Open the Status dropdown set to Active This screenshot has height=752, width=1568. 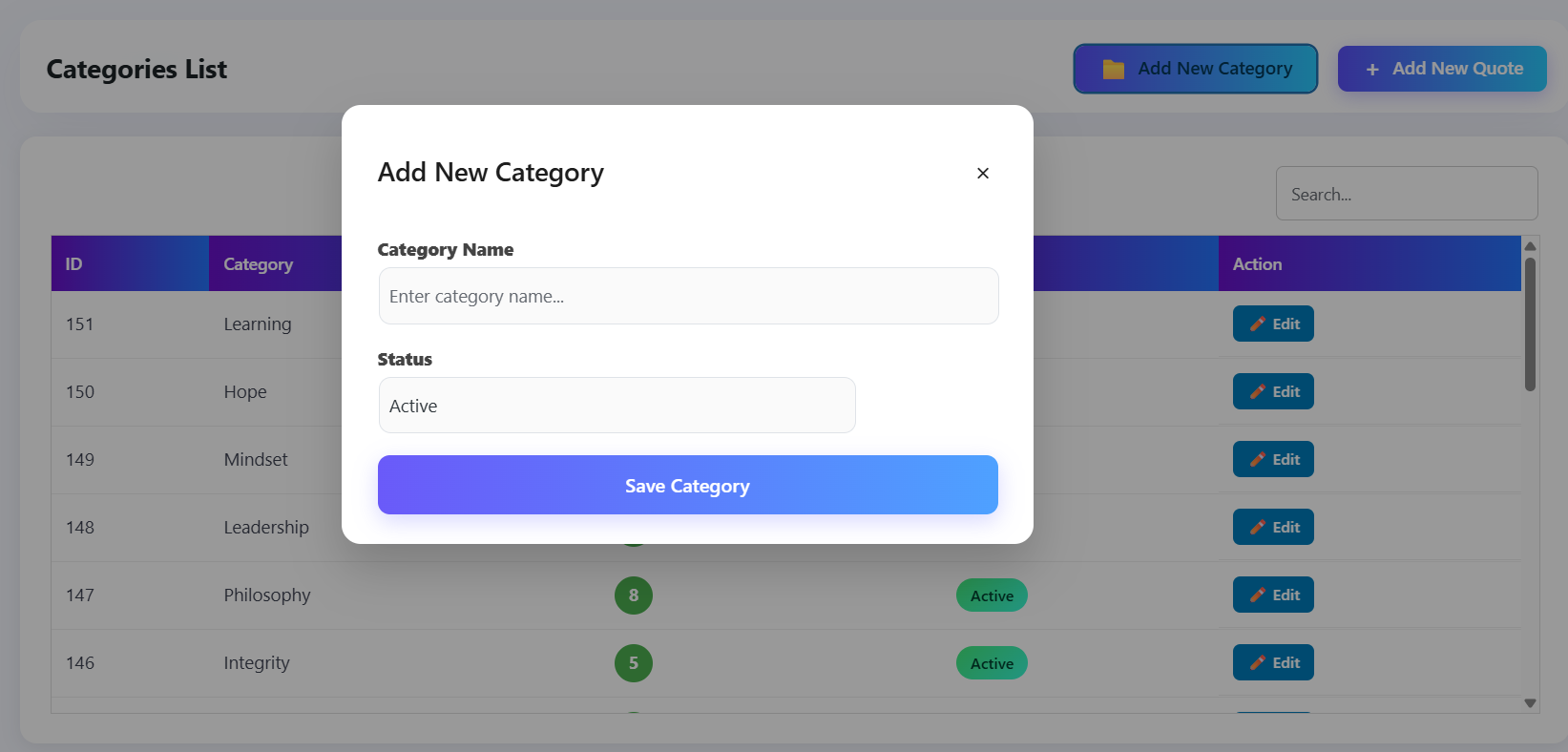[x=617, y=406]
